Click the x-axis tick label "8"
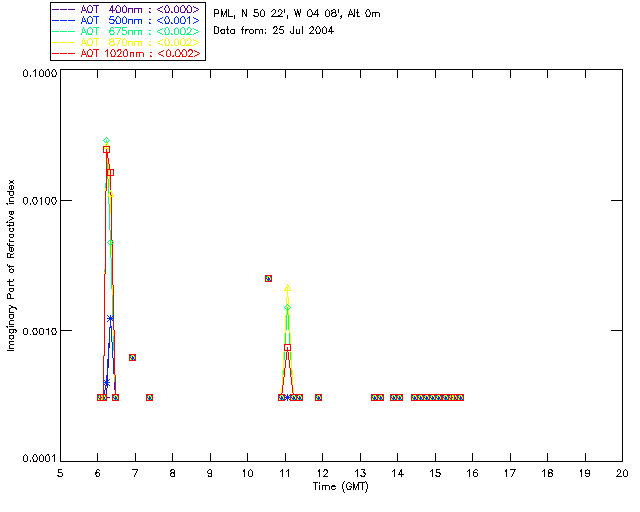This screenshot has width=640, height=512. pos(173,473)
